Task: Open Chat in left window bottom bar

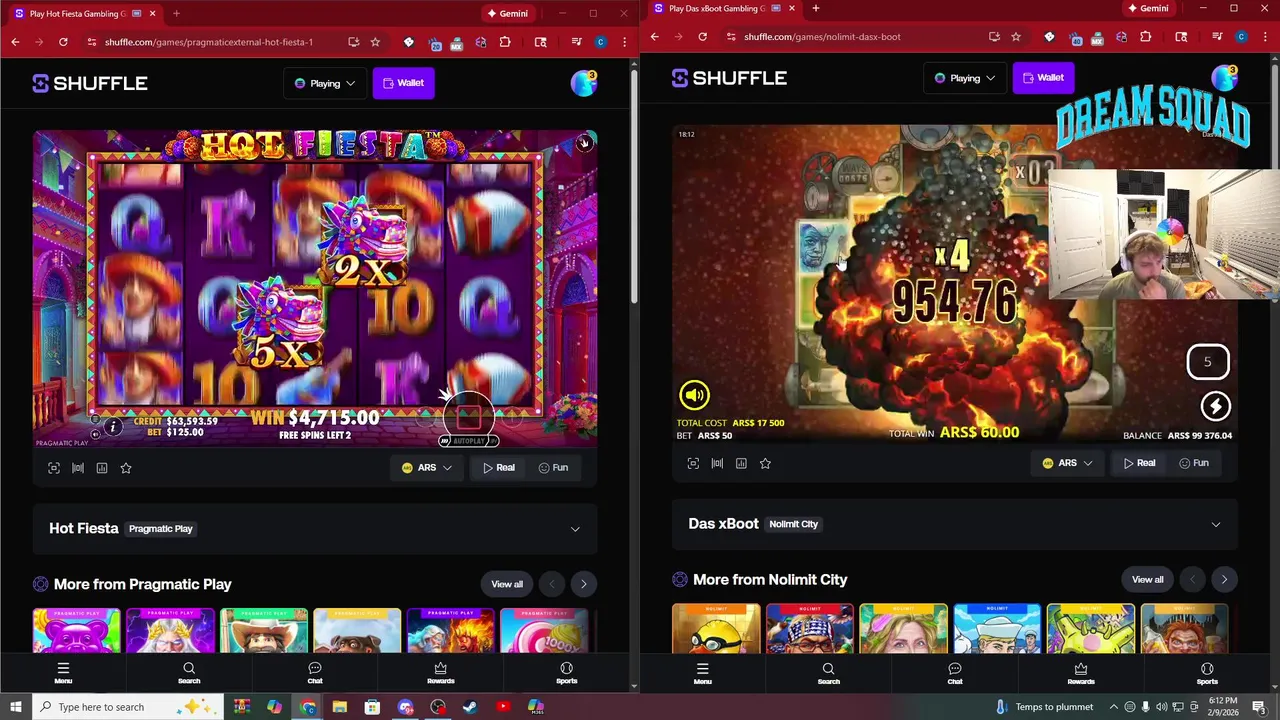Action: coord(315,673)
